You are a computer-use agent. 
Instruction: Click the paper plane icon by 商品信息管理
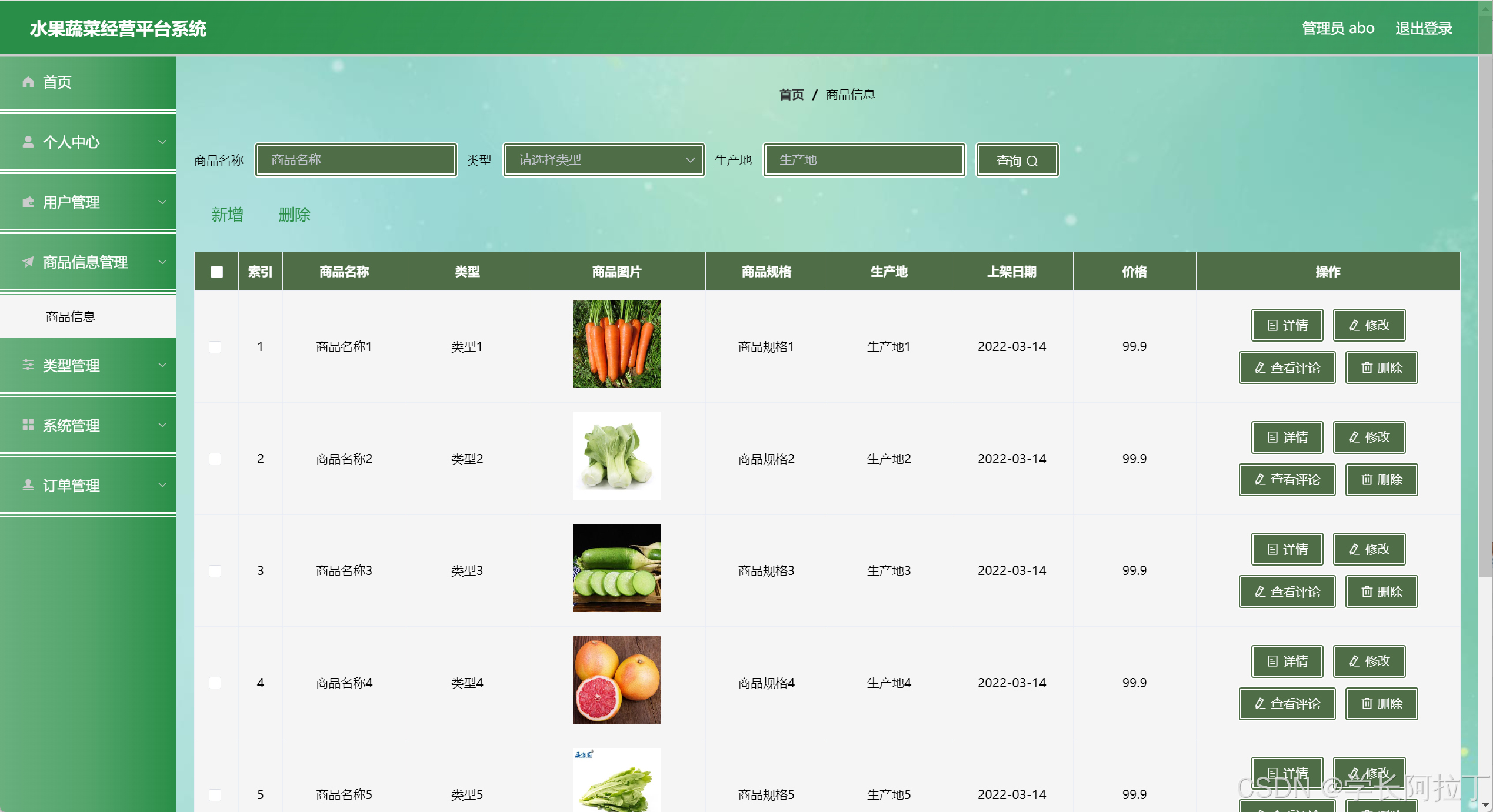28,262
